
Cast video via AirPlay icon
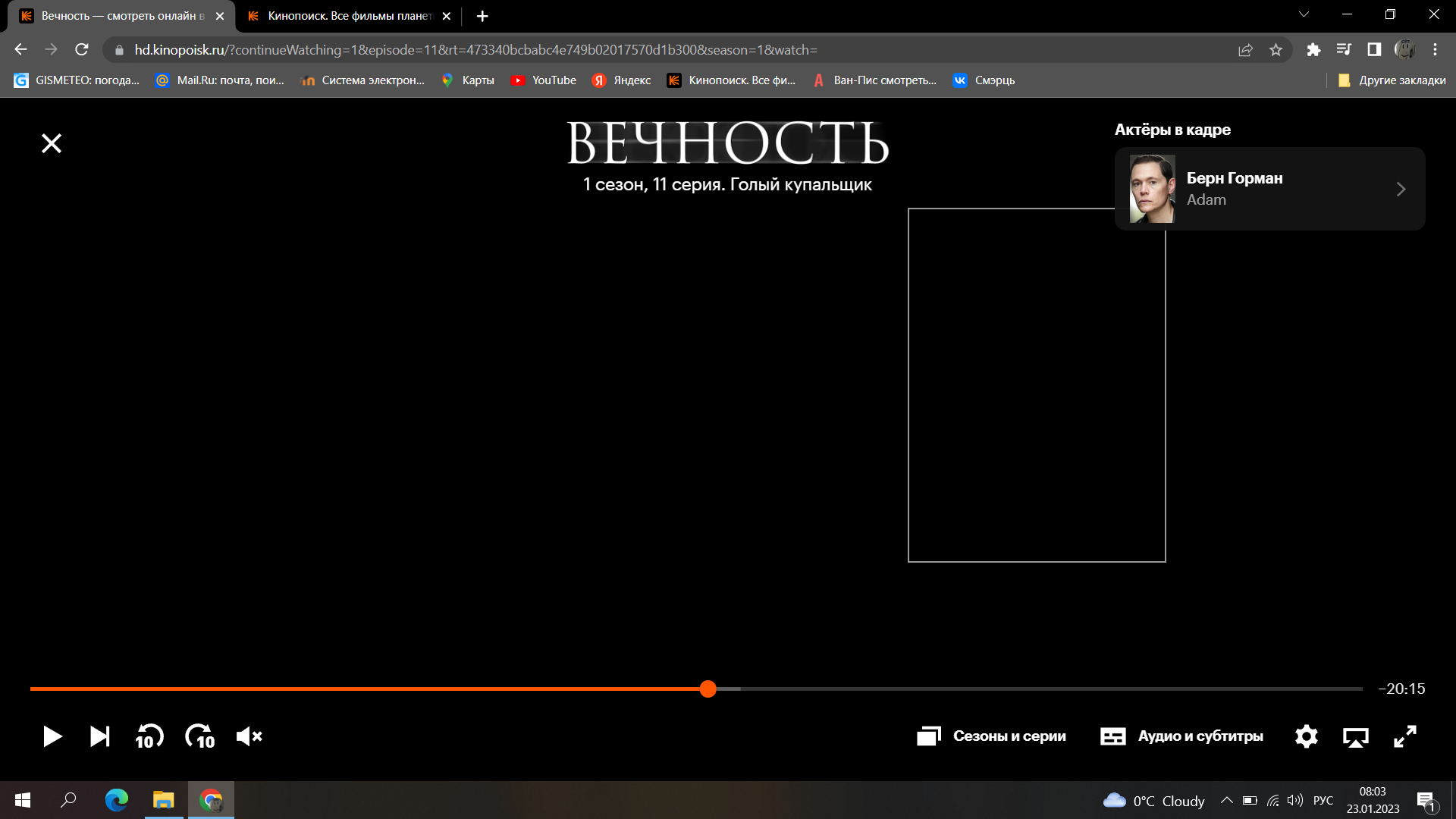(x=1355, y=736)
